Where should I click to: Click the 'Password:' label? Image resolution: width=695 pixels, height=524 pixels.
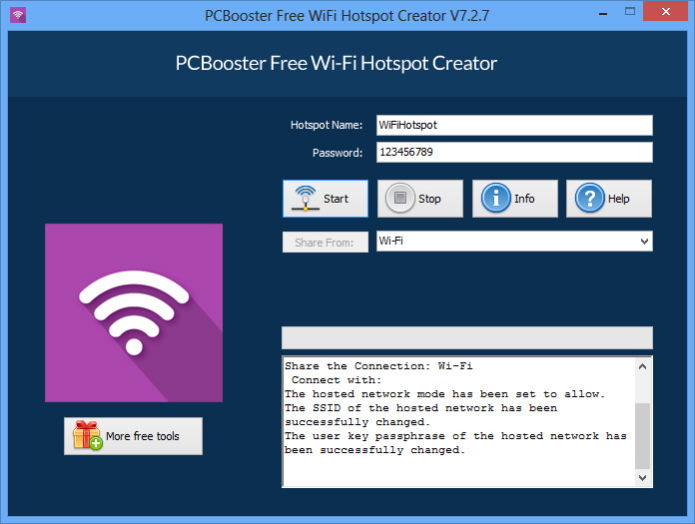pyautogui.click(x=338, y=153)
